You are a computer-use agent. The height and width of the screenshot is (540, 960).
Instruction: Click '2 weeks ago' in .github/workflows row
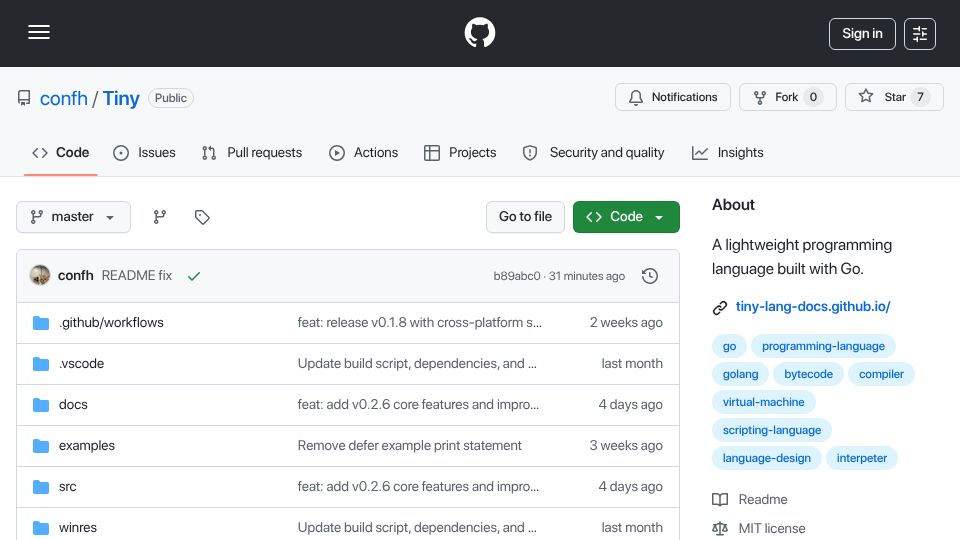tap(626, 323)
